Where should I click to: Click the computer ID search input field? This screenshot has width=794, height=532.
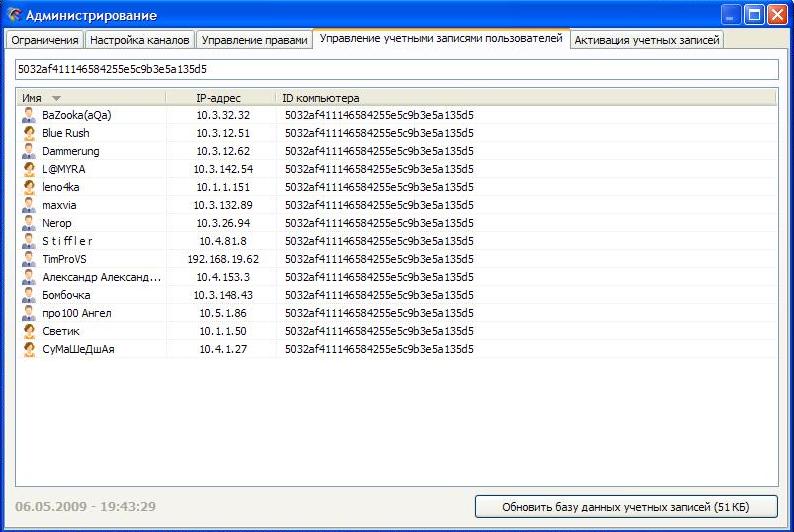396,69
